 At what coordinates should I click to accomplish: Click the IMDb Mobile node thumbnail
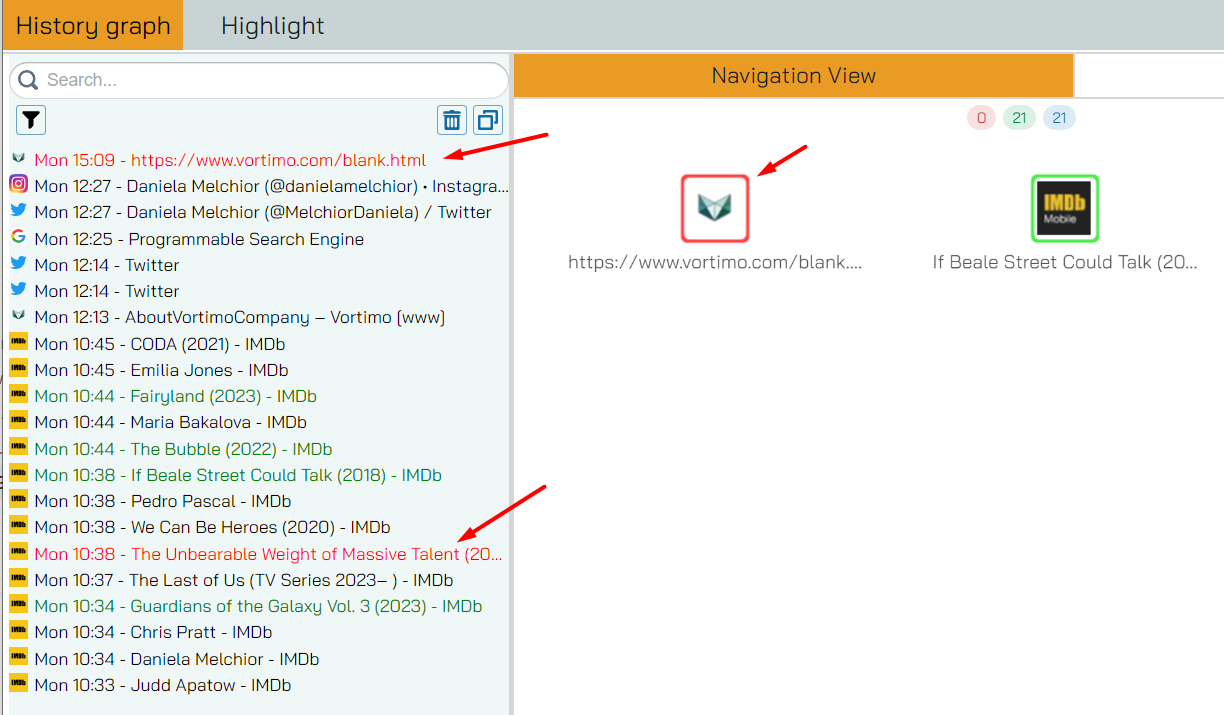pyautogui.click(x=1065, y=208)
